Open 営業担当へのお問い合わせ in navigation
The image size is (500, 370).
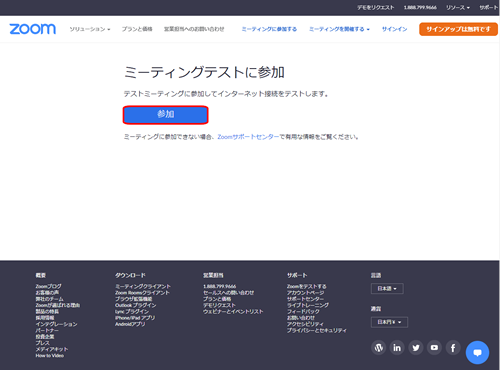coord(194,29)
